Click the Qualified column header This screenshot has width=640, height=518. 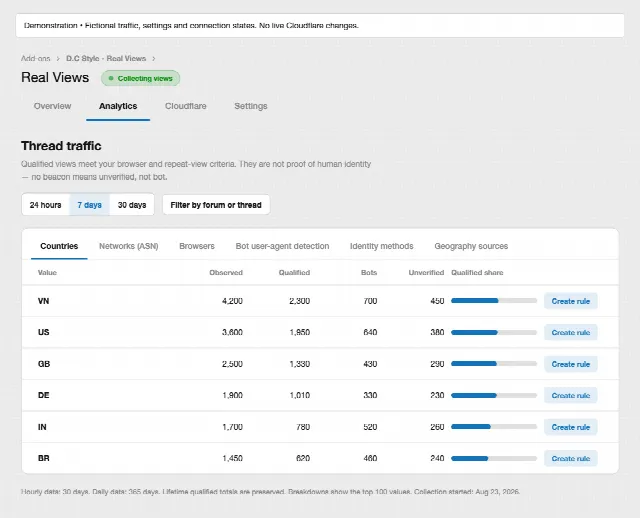coord(294,273)
